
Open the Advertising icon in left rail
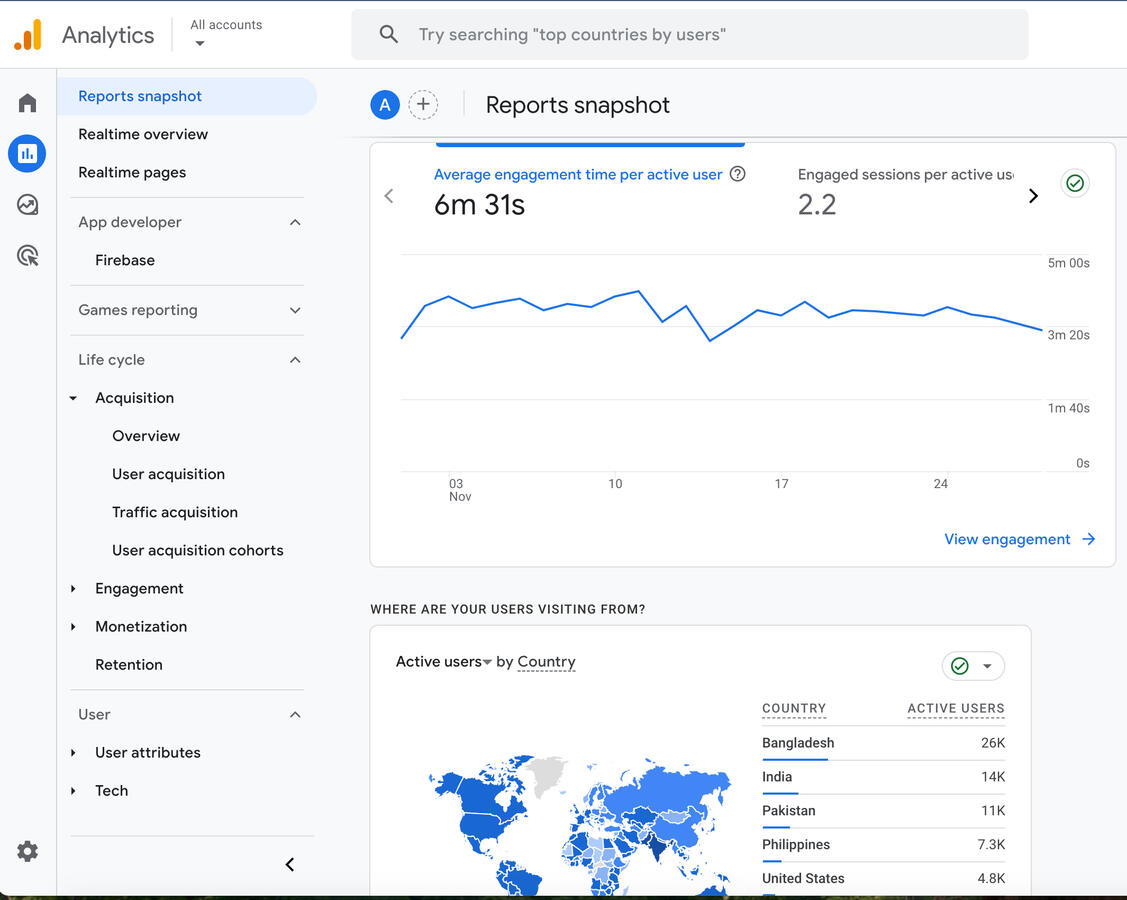pyautogui.click(x=27, y=255)
